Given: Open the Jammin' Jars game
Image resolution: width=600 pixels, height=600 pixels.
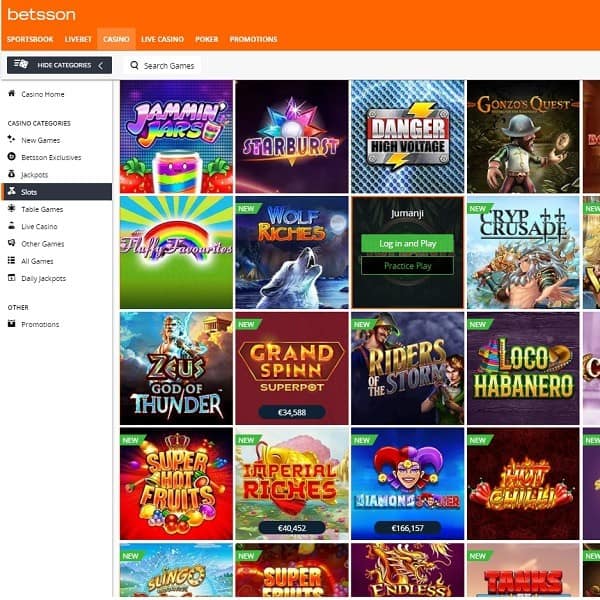Looking at the screenshot, I should click(x=176, y=137).
